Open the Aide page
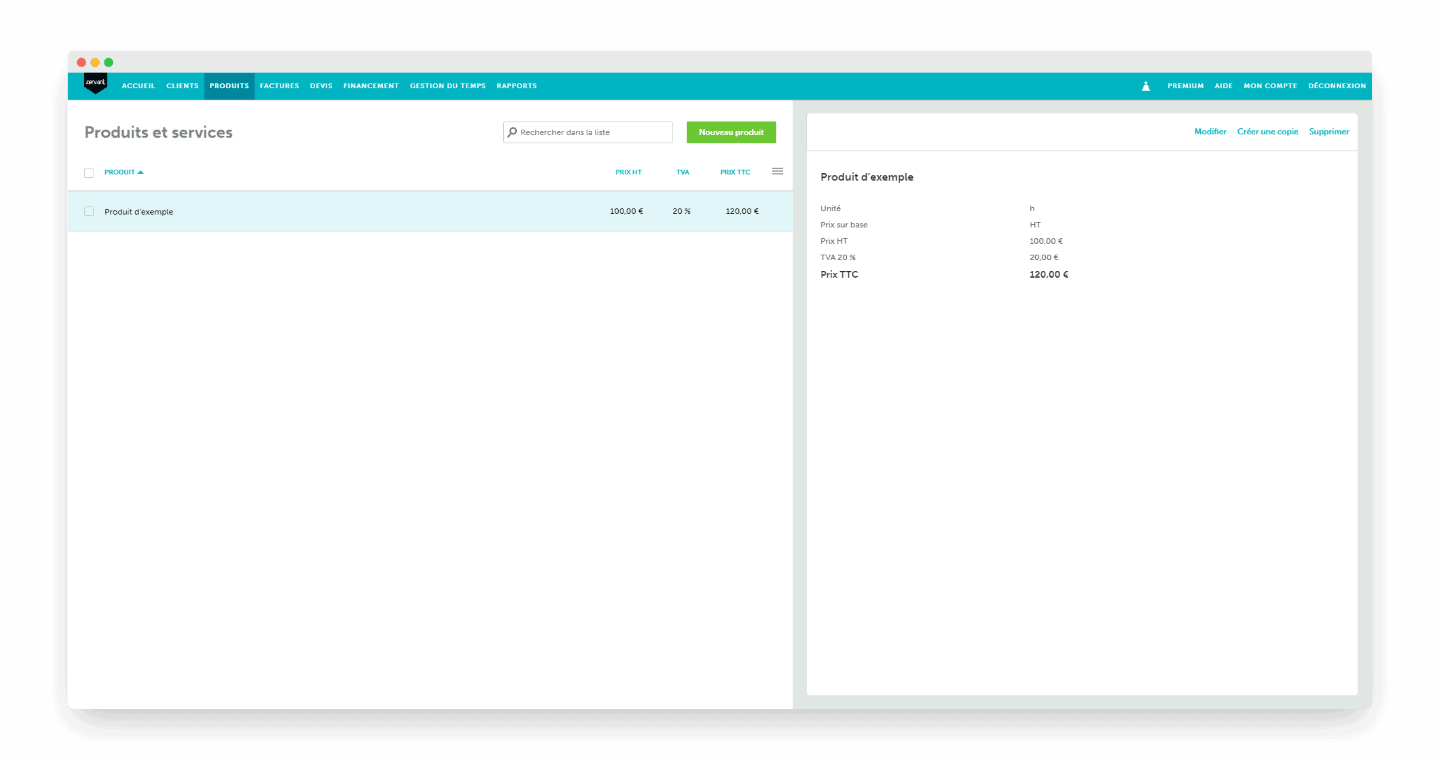The height and width of the screenshot is (760, 1440). (1223, 86)
